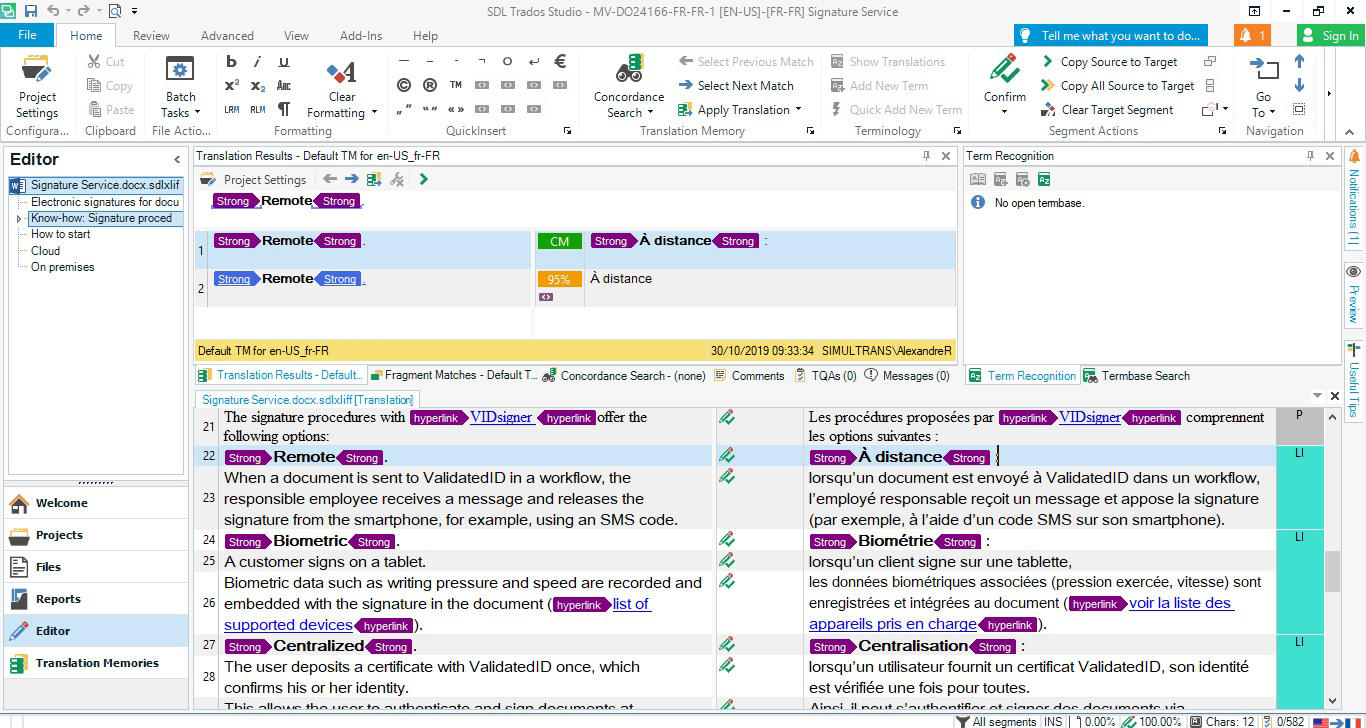This screenshot has width=1366, height=728.
Task: Go to next segment down arrow in Navigation
Action: tap(1299, 86)
